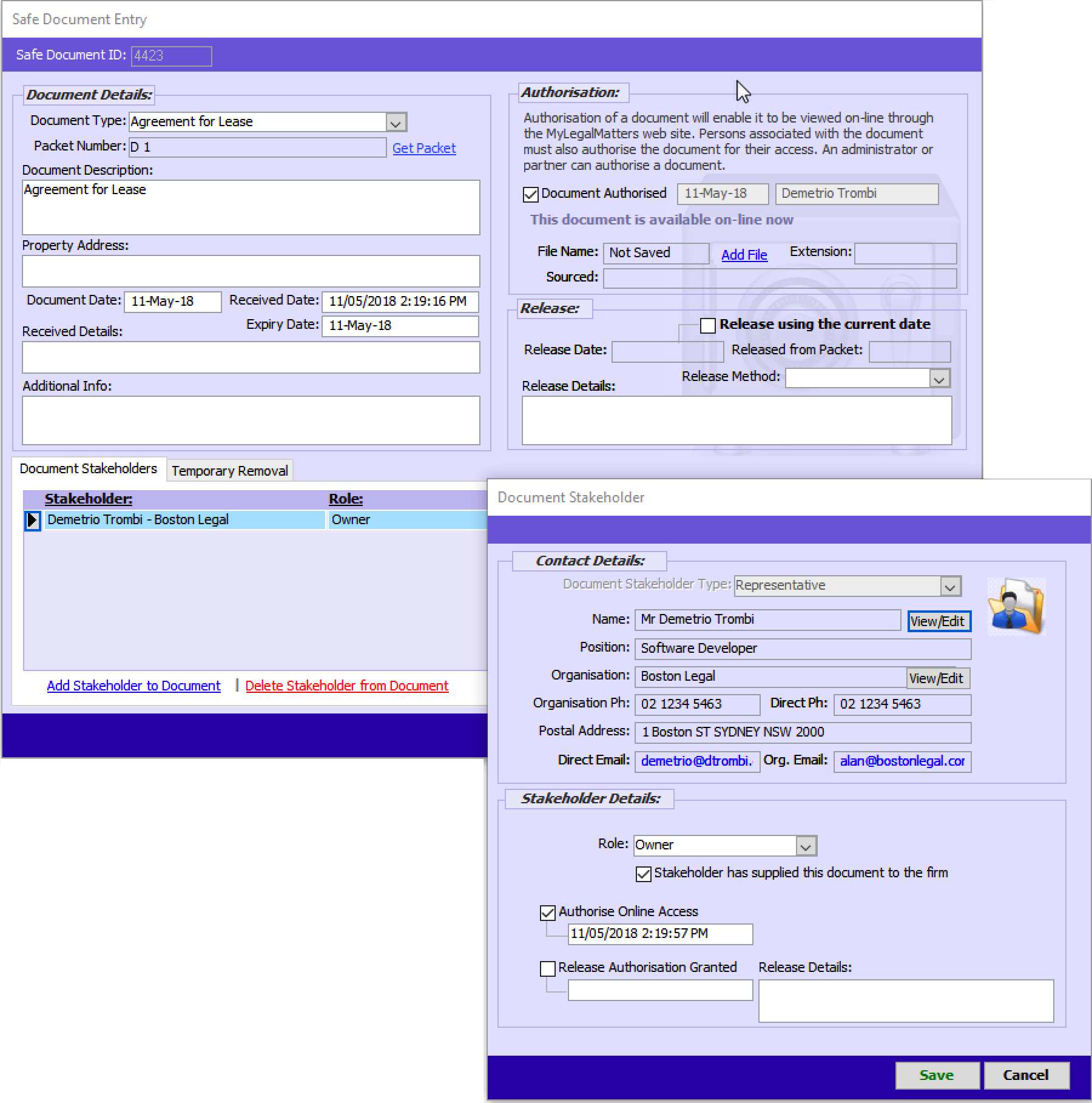This screenshot has width=1092, height=1103.
Task: Click Delete Stakeholder from Document link
Action: [x=347, y=686]
